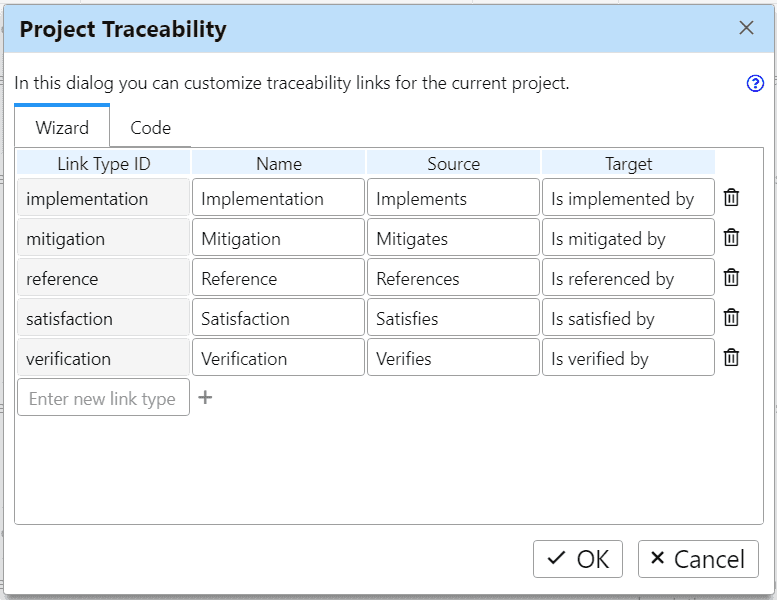Focus the 'Enter new link type' field
Image resolution: width=777 pixels, height=600 pixels.
tap(103, 398)
